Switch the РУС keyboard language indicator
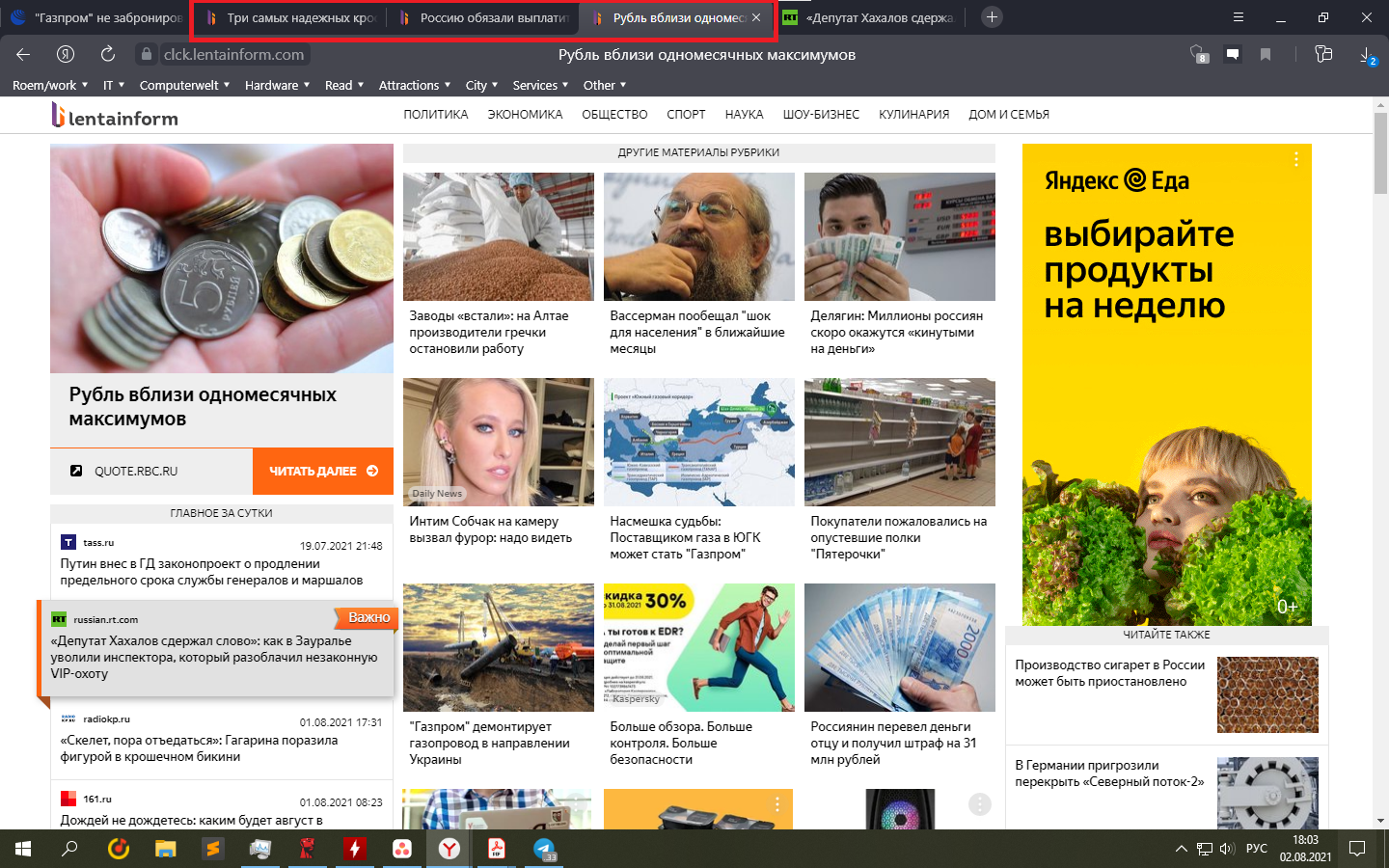Image resolution: width=1389 pixels, height=868 pixels. pos(1257,849)
